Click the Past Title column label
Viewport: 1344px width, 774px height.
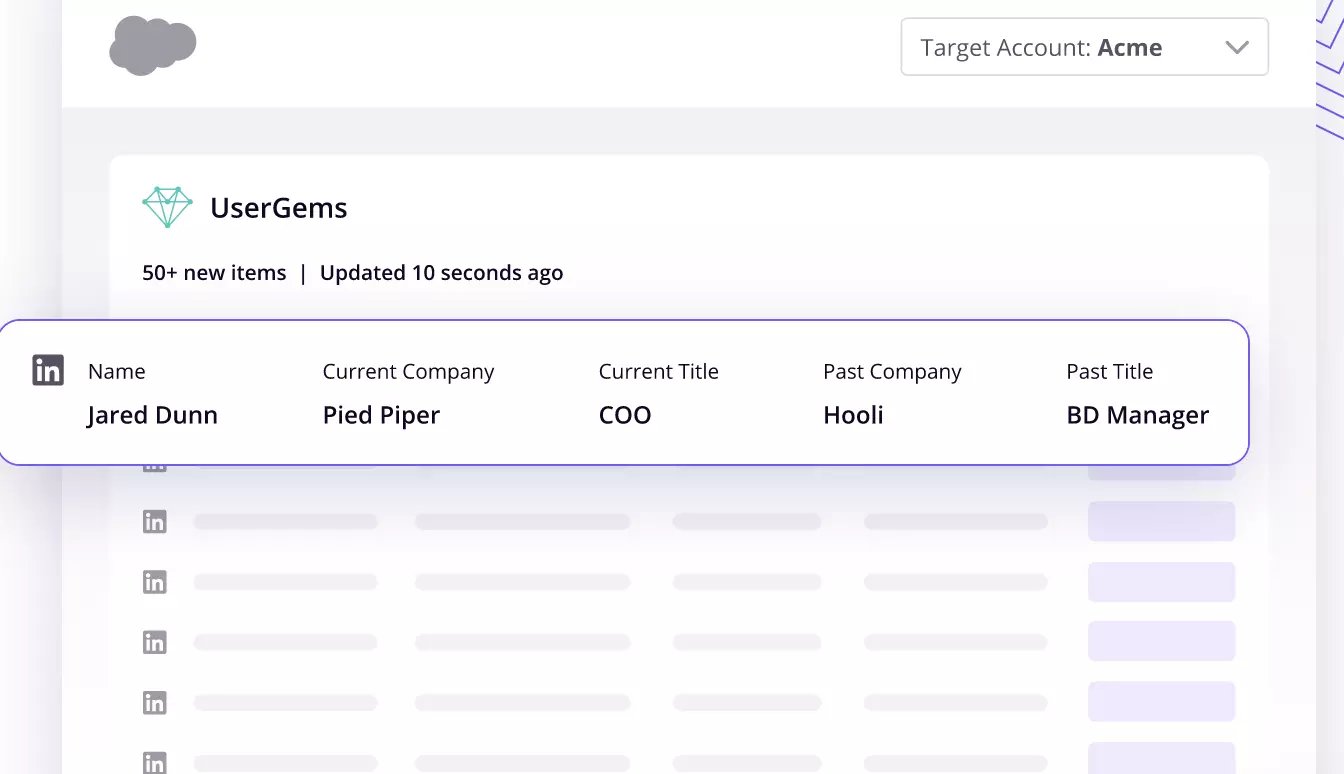1110,371
